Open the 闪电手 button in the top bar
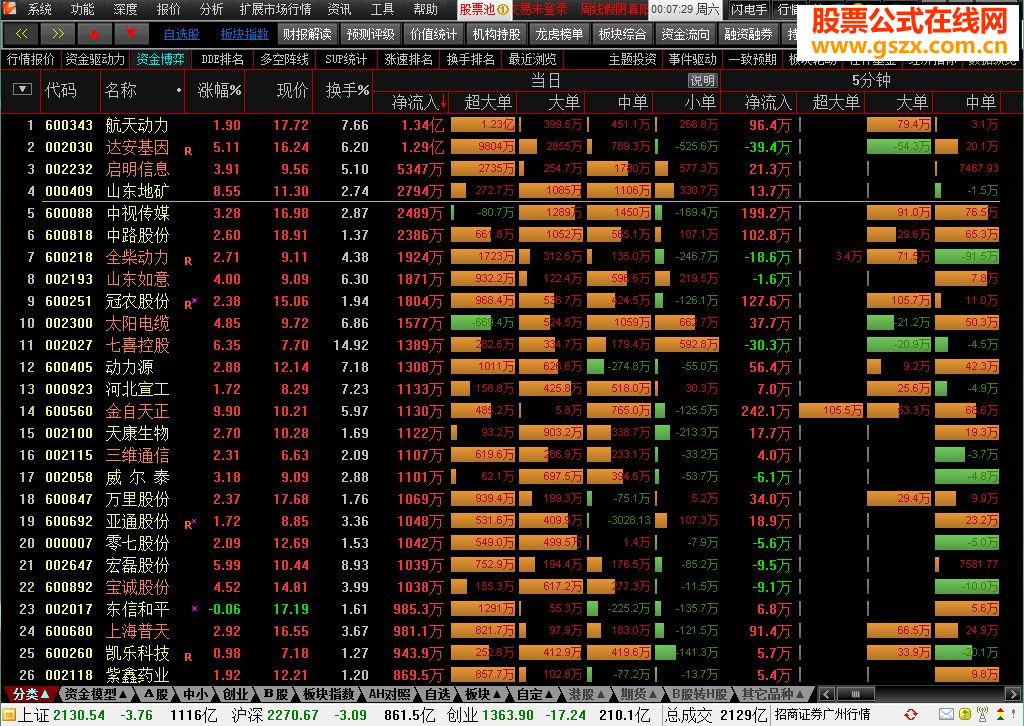1024x726 pixels. click(x=748, y=9)
